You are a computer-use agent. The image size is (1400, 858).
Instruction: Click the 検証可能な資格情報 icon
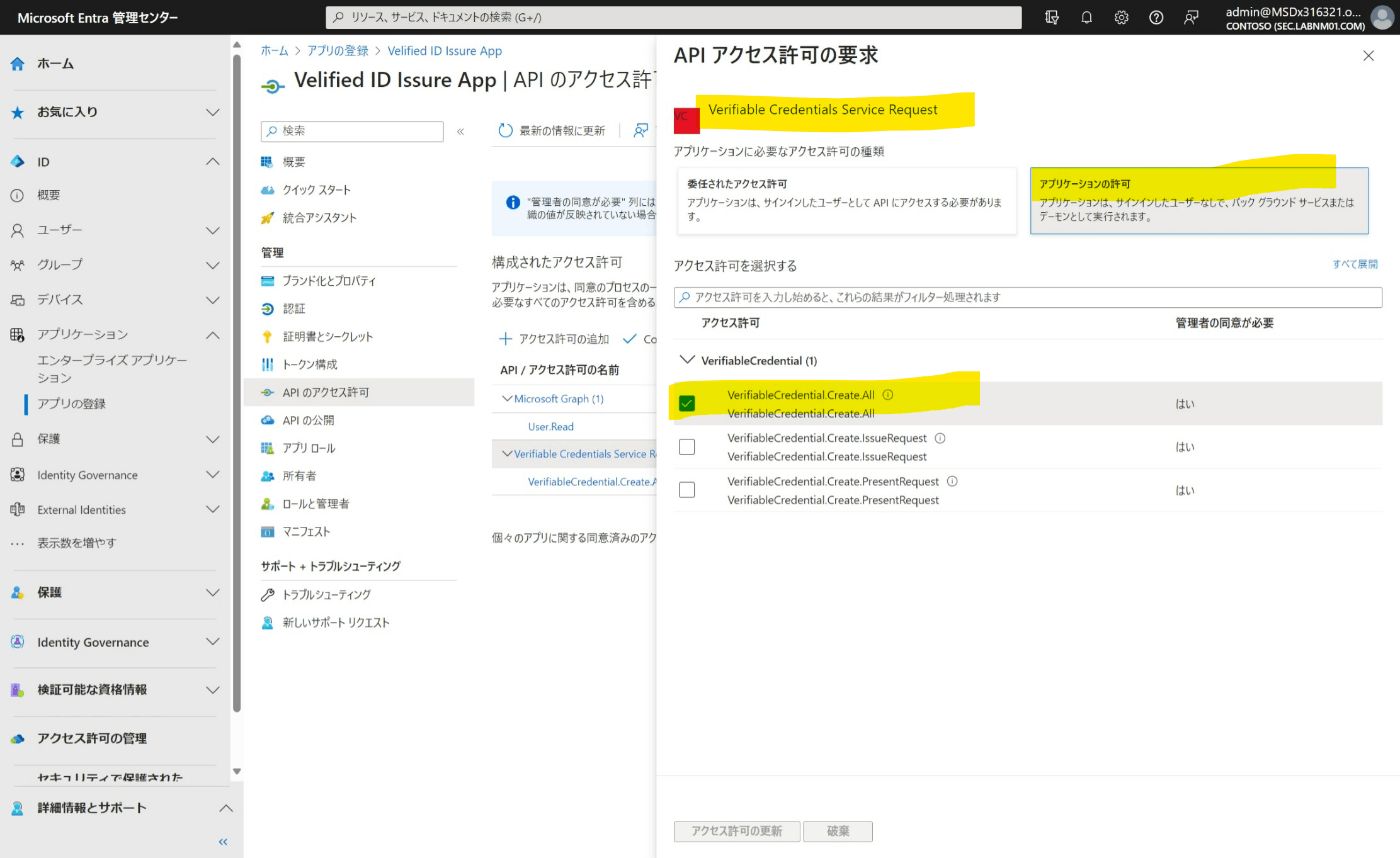[17, 690]
